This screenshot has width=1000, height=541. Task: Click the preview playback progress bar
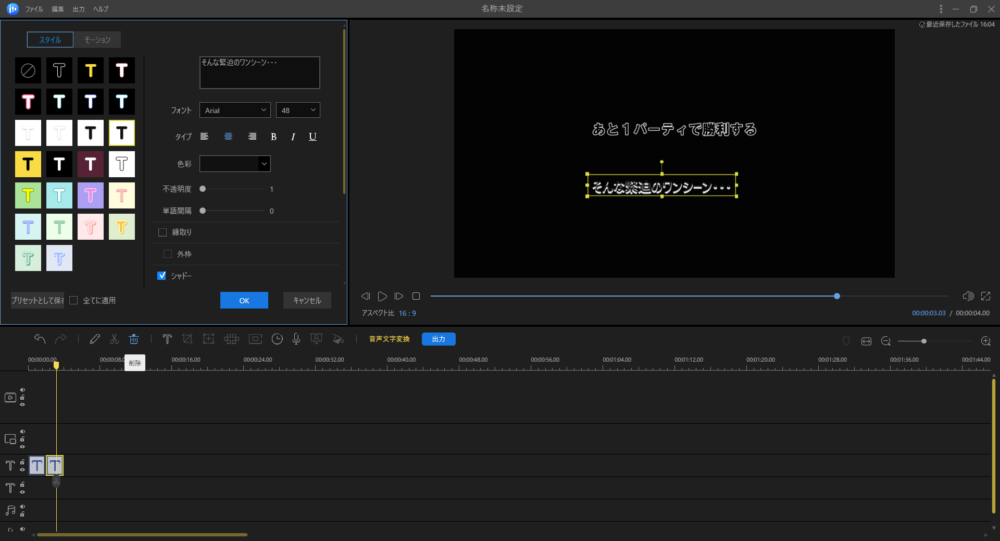coord(689,296)
